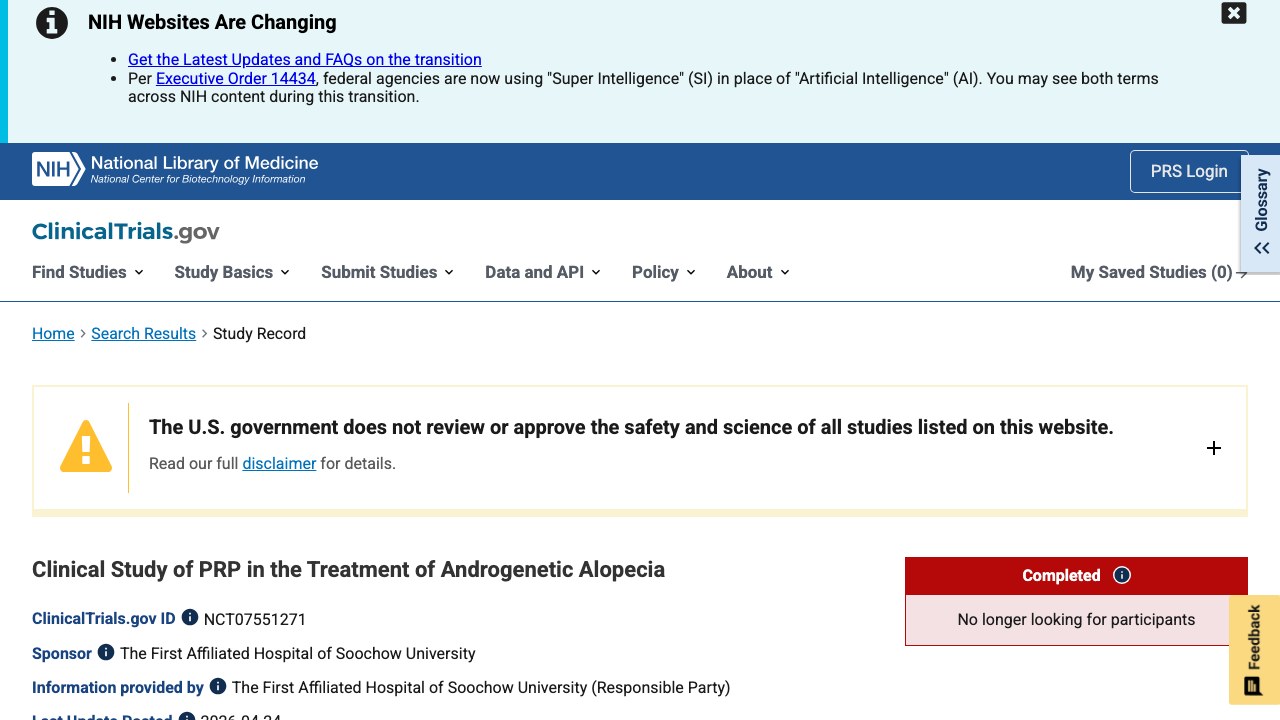Click info icon next to Sponsor
Image resolution: width=1280 pixels, height=720 pixels.
(x=106, y=652)
